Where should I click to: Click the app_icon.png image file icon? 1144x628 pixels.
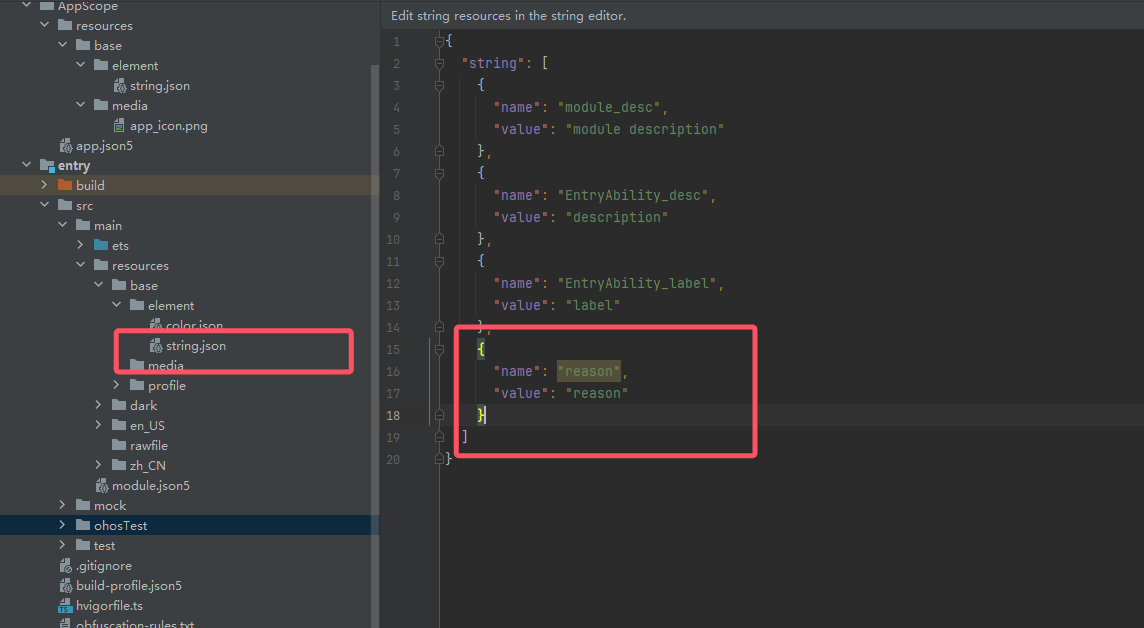tap(120, 125)
